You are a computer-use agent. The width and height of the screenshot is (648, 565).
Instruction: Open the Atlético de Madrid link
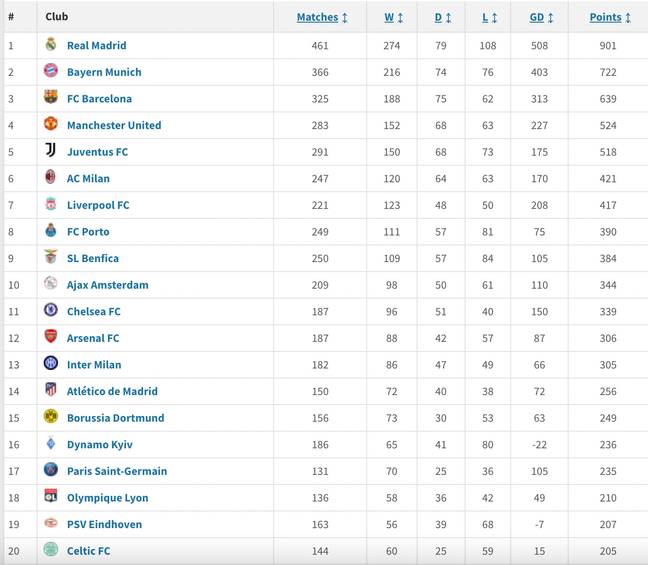[x=112, y=391]
